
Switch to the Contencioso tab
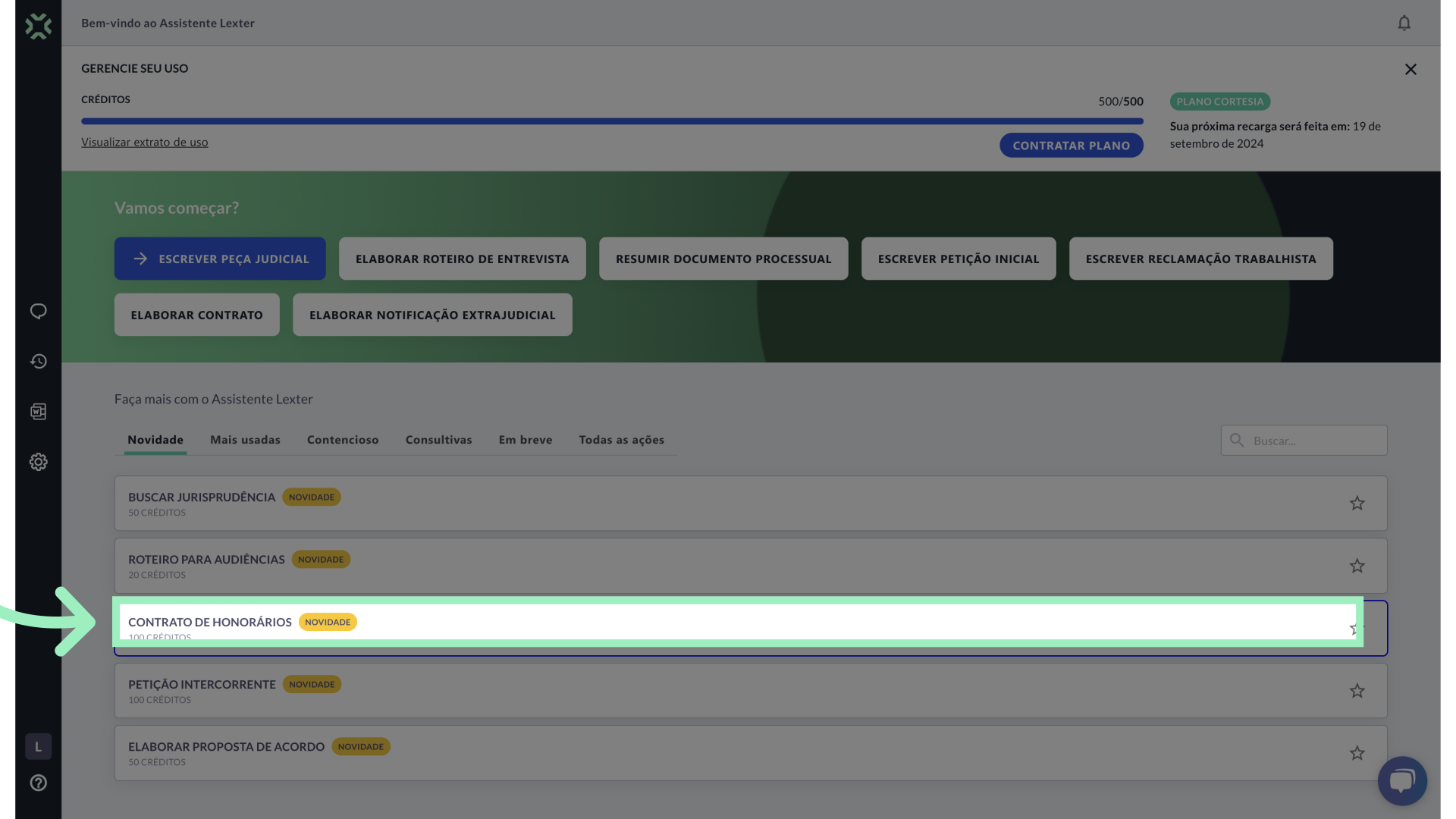(x=343, y=440)
